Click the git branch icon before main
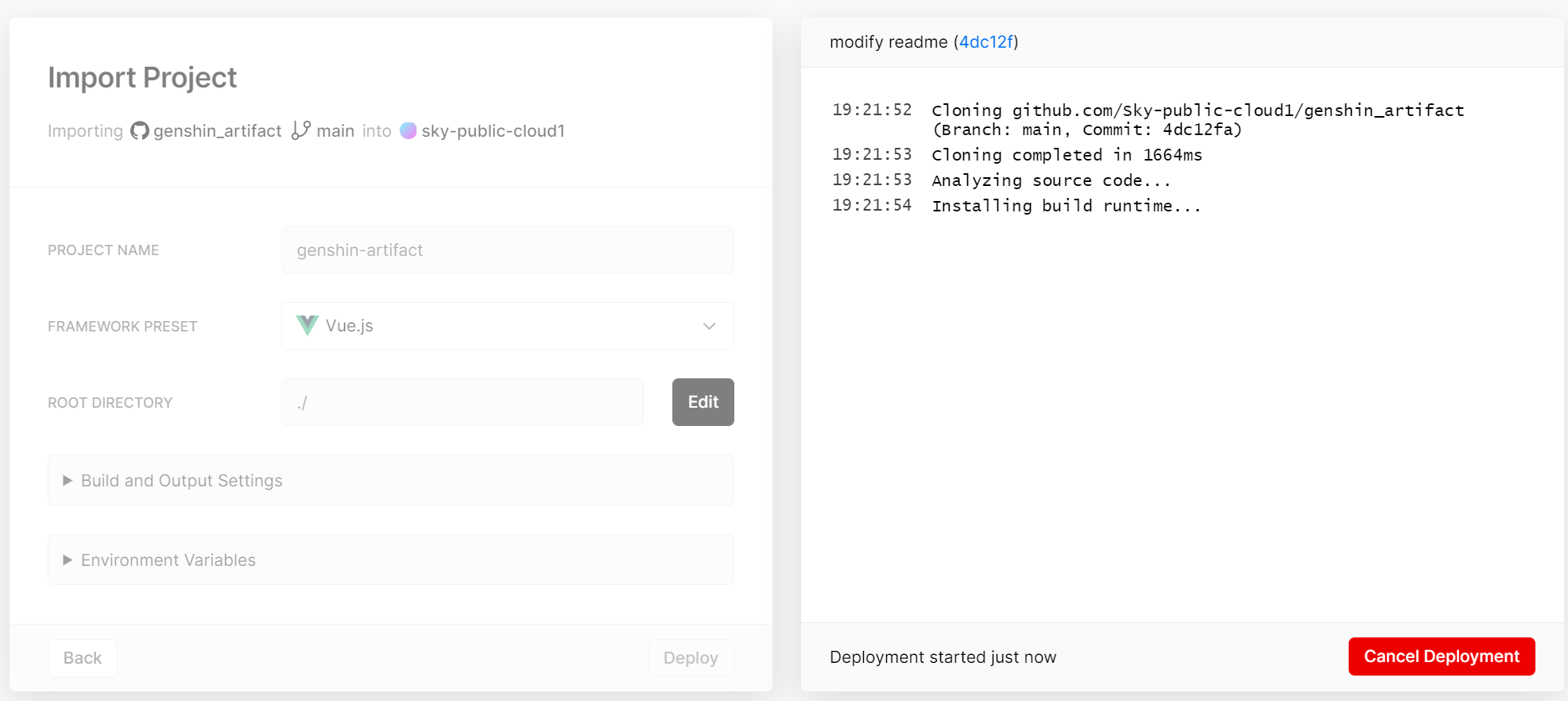The height and width of the screenshot is (701, 1568). click(301, 130)
